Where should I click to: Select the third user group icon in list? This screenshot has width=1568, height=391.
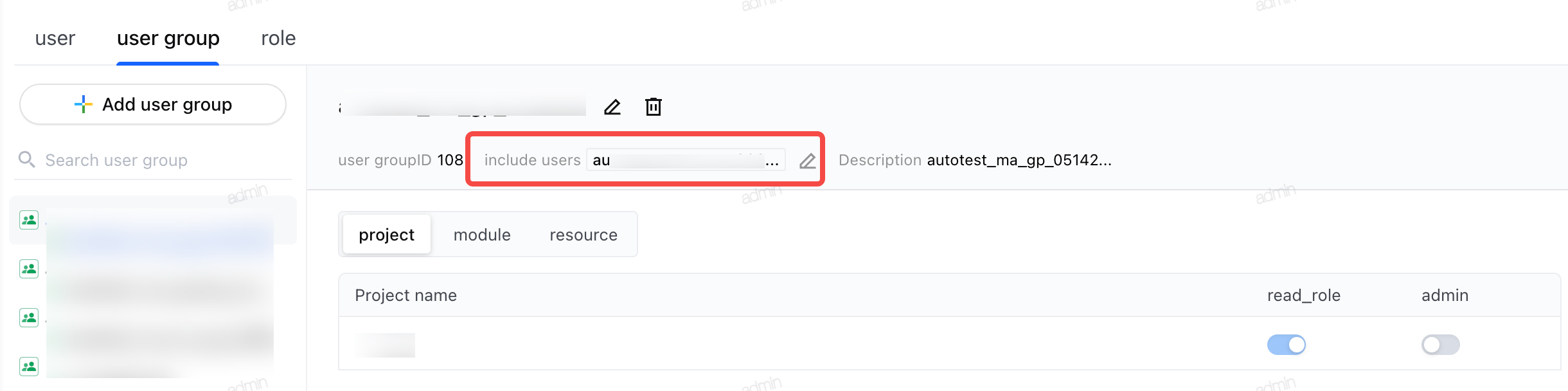tap(29, 318)
